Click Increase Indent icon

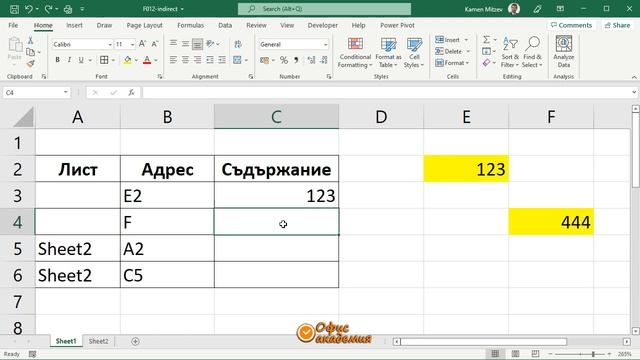[222, 60]
